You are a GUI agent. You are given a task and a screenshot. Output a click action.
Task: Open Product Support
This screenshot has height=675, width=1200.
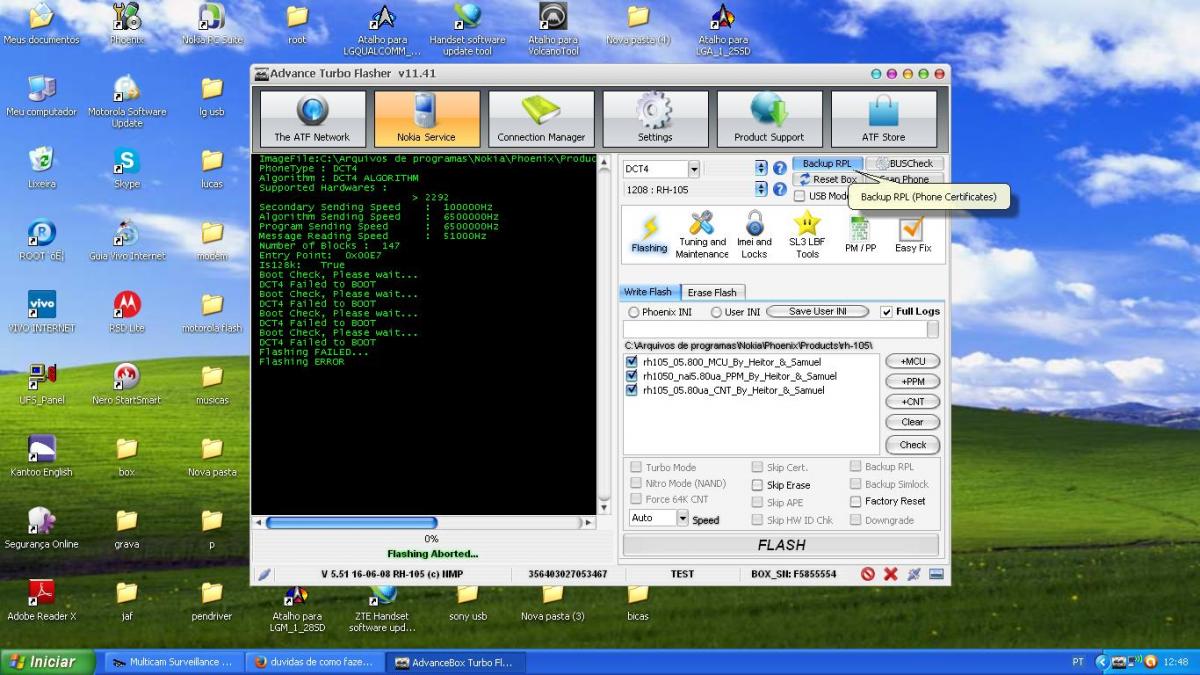769,119
